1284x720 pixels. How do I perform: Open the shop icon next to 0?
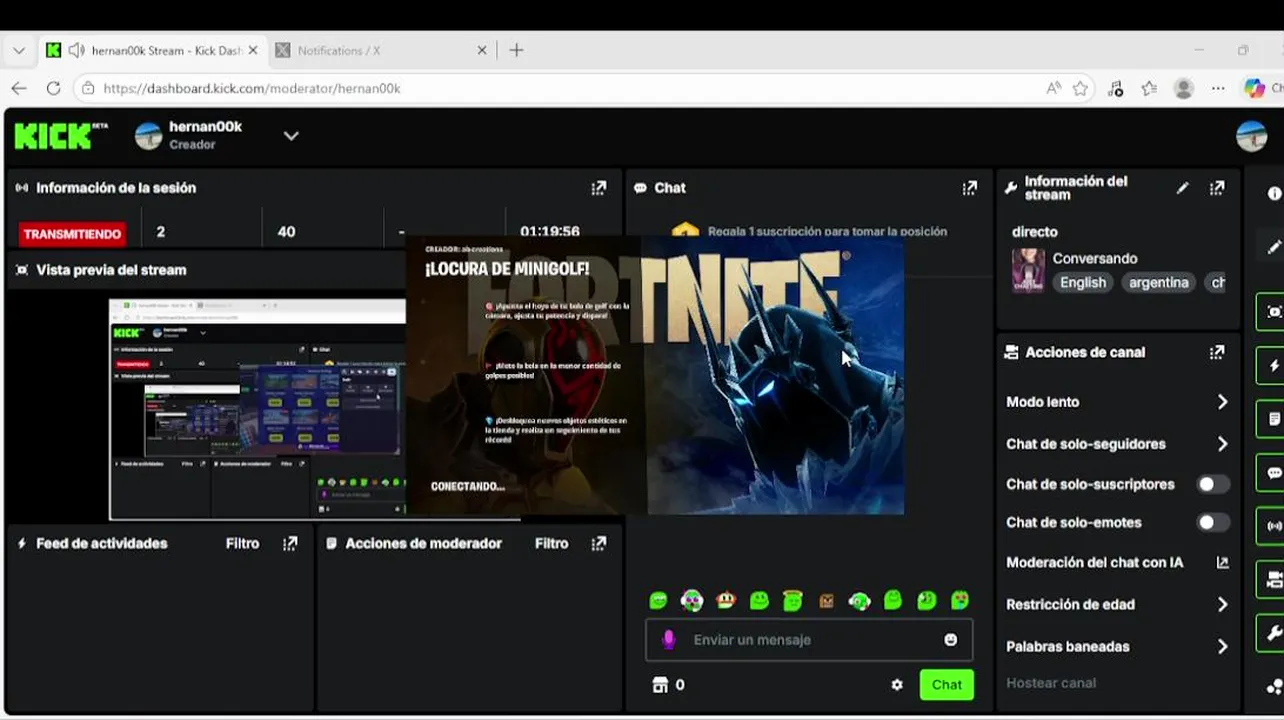(x=660, y=685)
